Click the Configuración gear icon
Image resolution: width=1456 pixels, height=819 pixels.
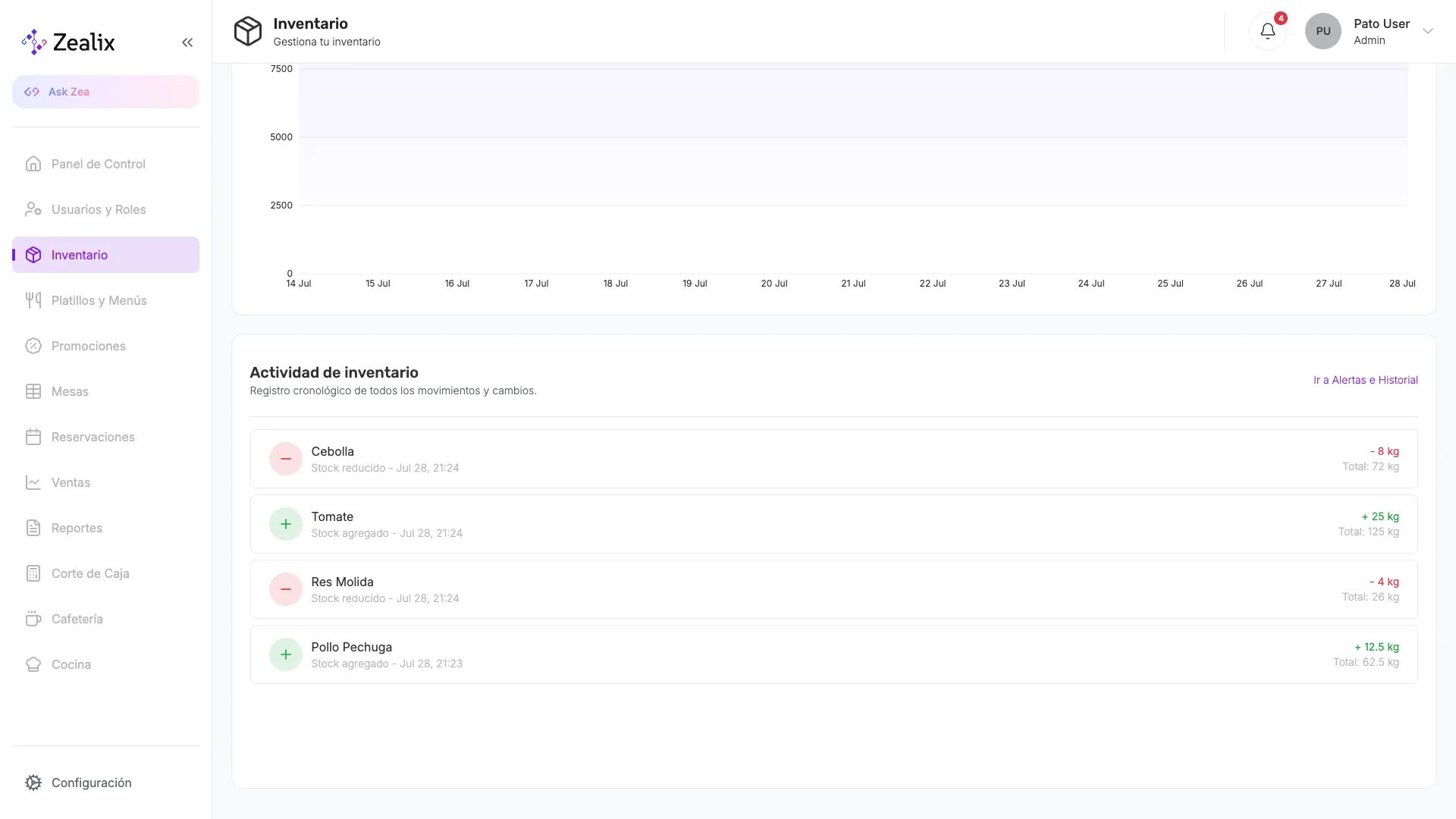[33, 783]
